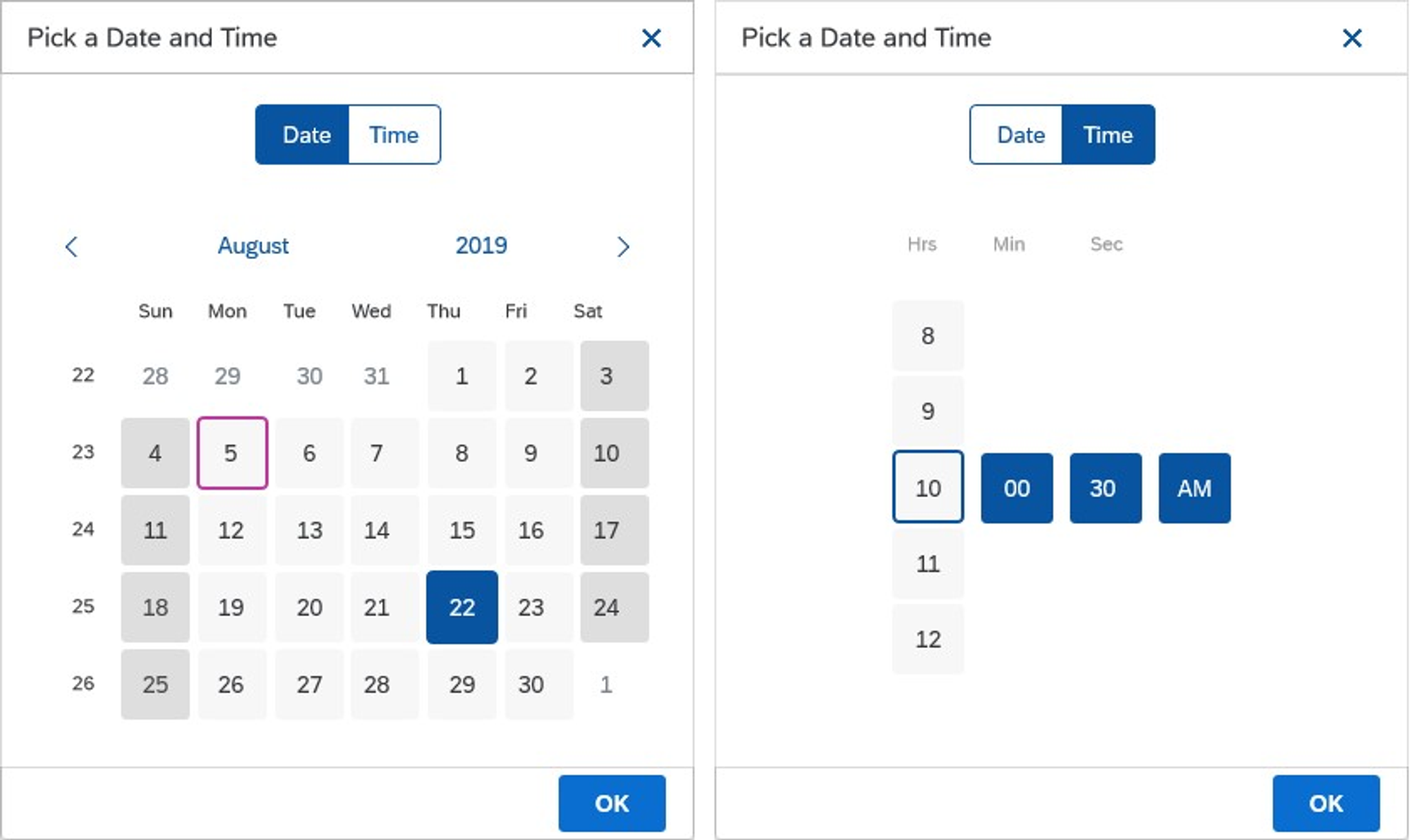Confirm the time with the OK button
1410x840 pixels.
(x=1325, y=803)
